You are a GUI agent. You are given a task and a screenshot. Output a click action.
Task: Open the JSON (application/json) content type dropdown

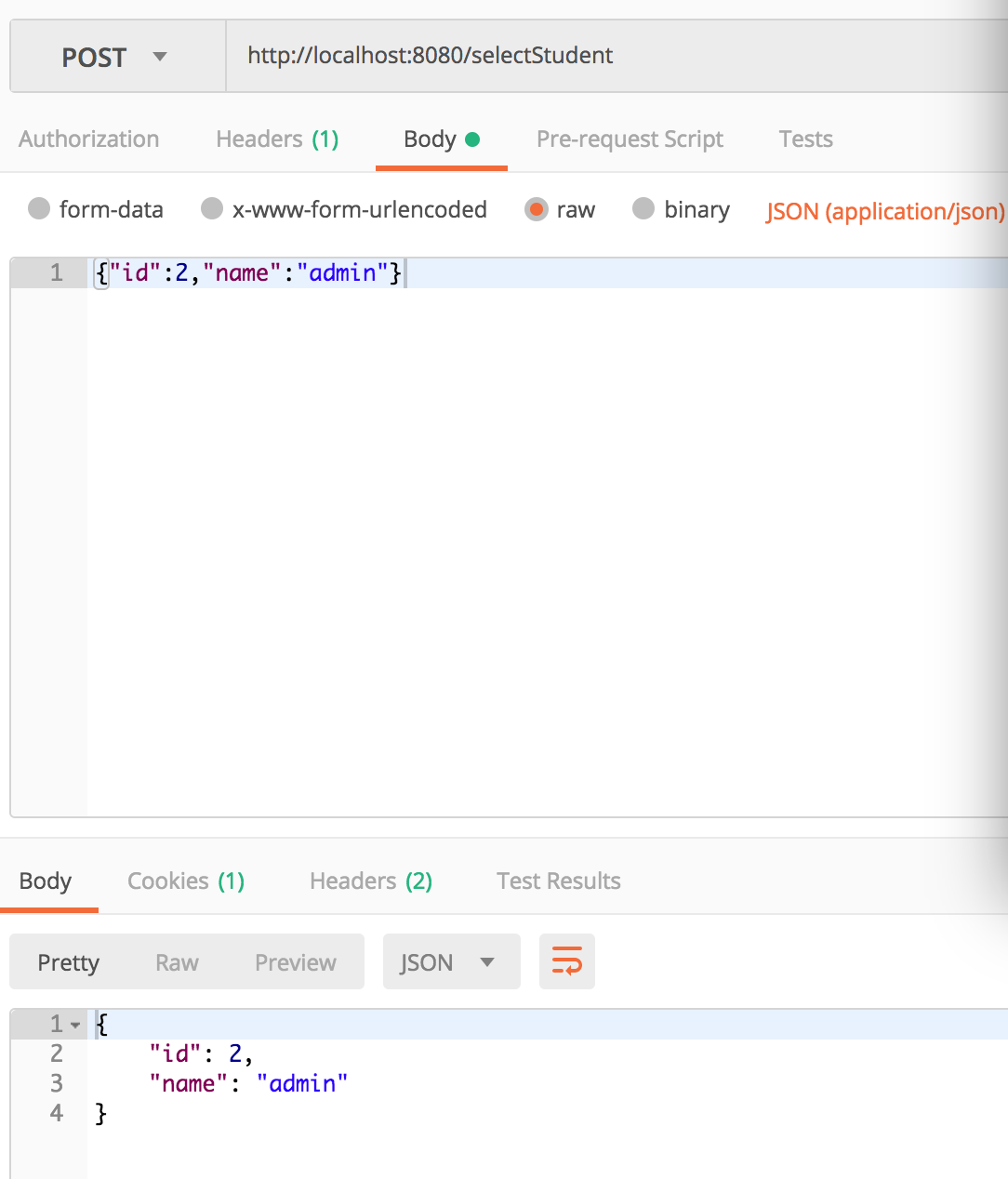coord(885,211)
